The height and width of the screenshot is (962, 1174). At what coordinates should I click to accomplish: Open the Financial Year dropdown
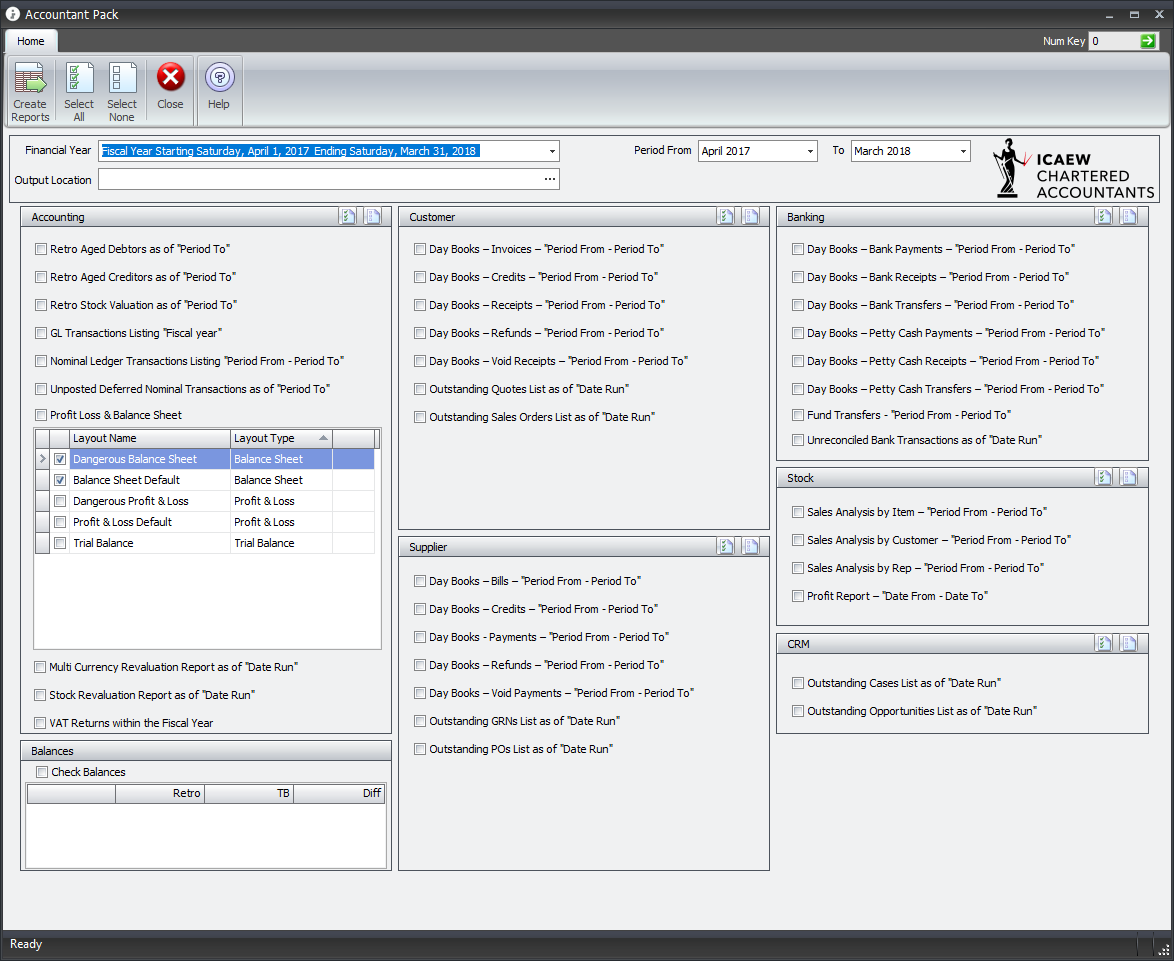click(x=551, y=151)
